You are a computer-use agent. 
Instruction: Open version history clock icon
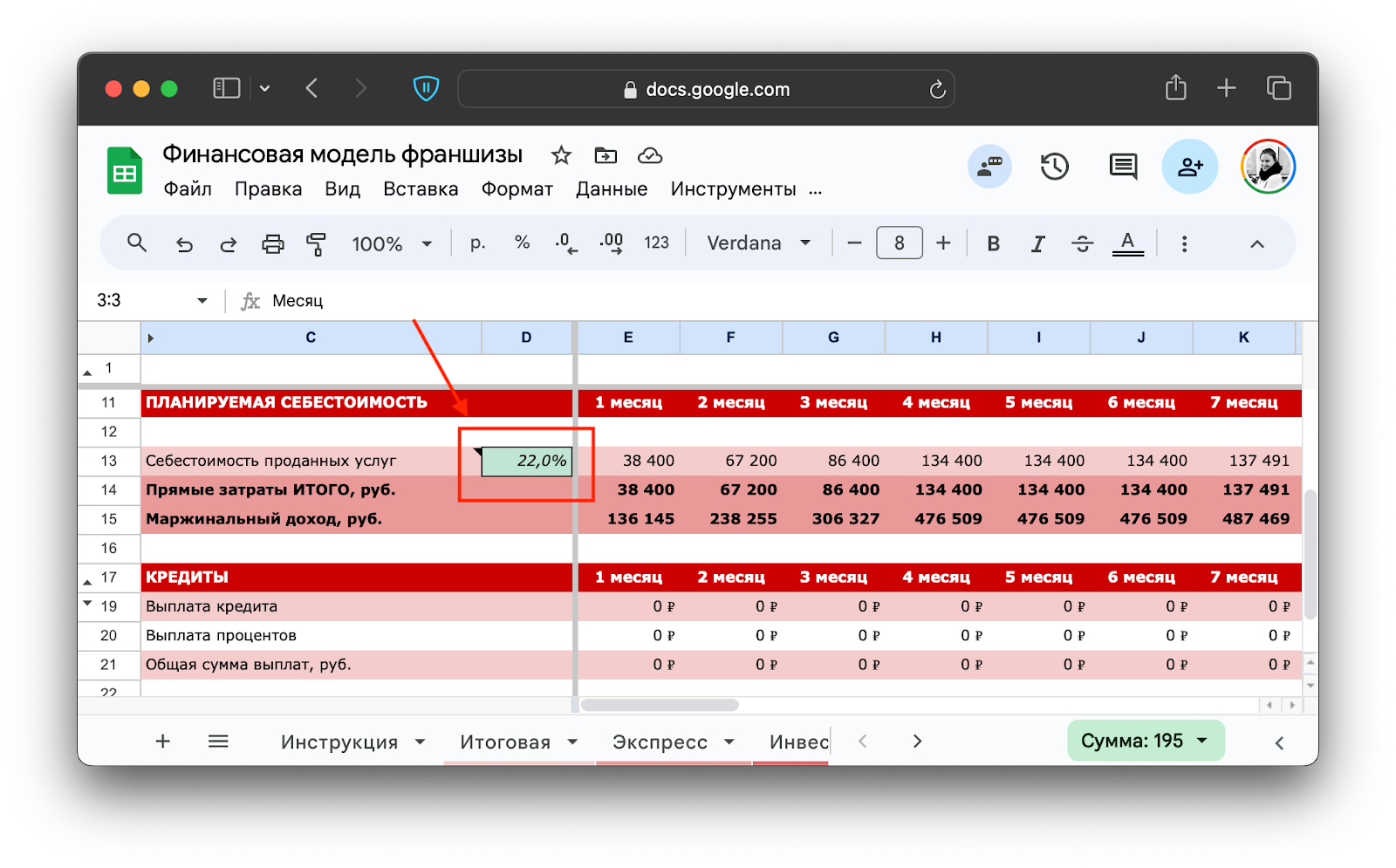pos(1054,167)
